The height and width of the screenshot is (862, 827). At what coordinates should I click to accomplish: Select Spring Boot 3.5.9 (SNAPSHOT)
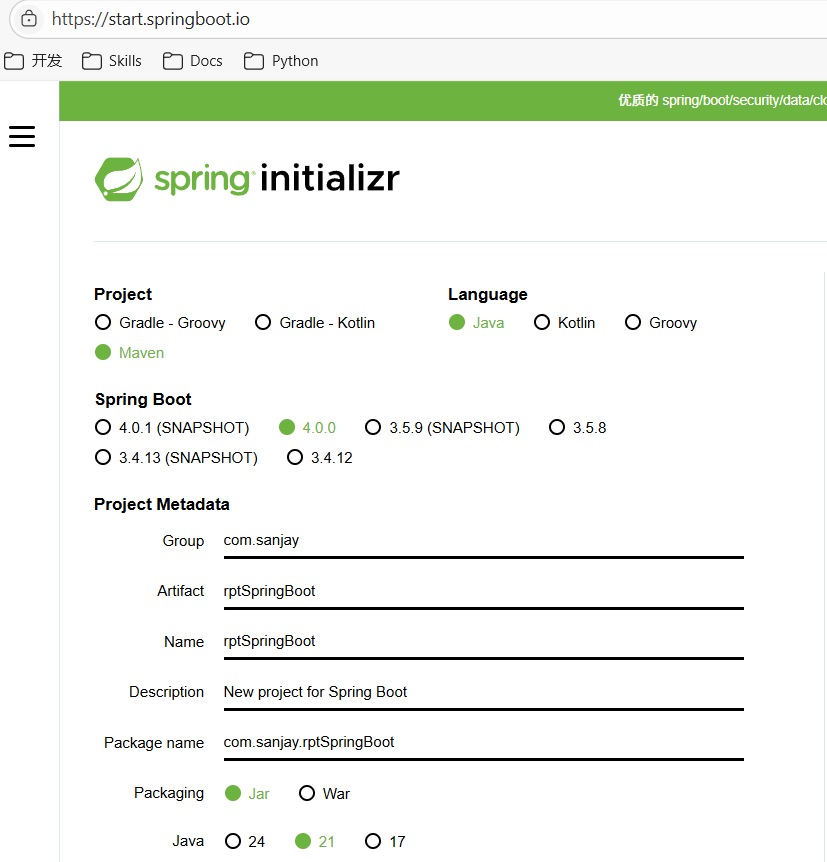[x=442, y=428]
